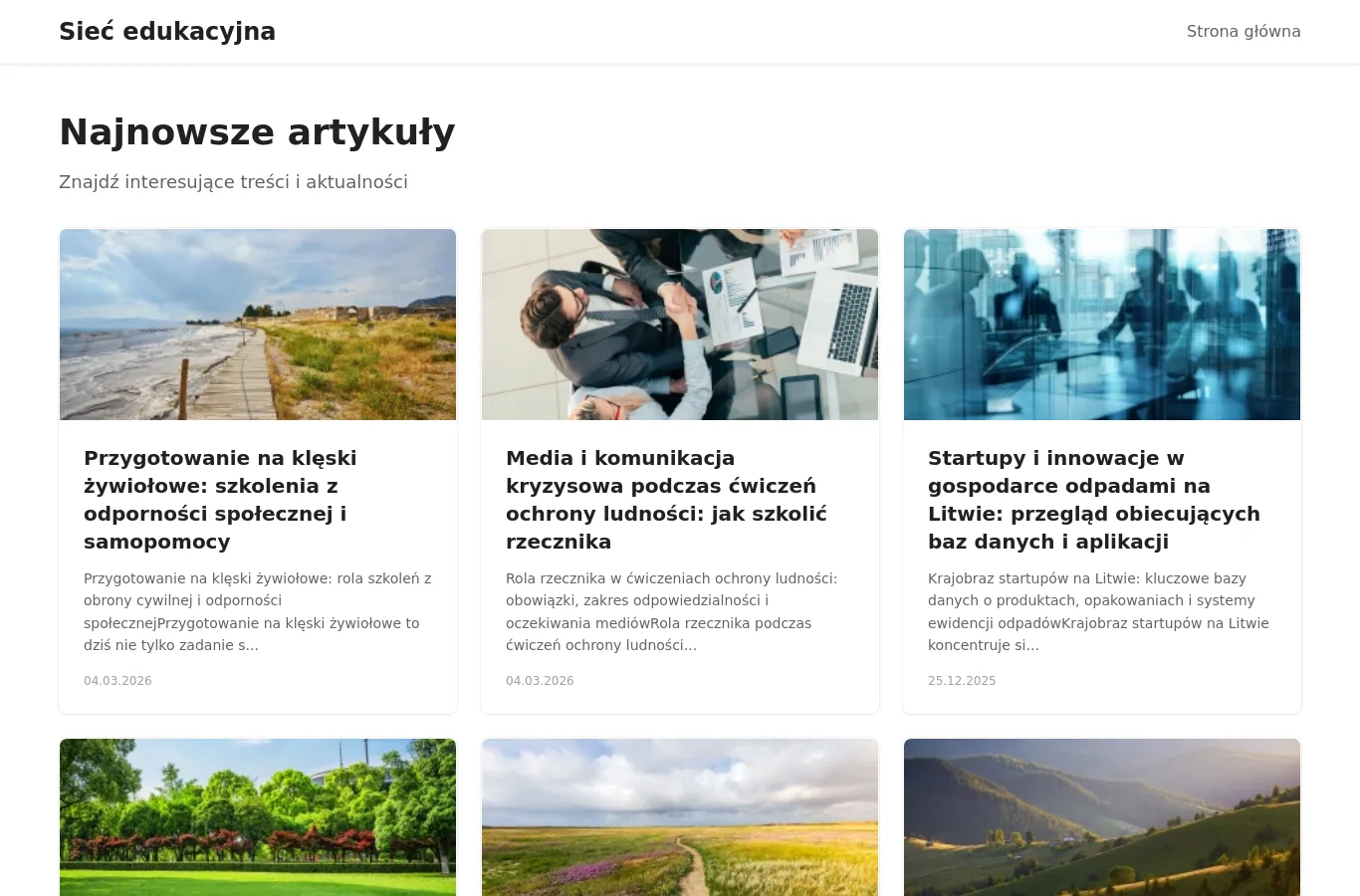
Task: Open the Sieć edukacyjna site logo link
Action: (x=167, y=32)
